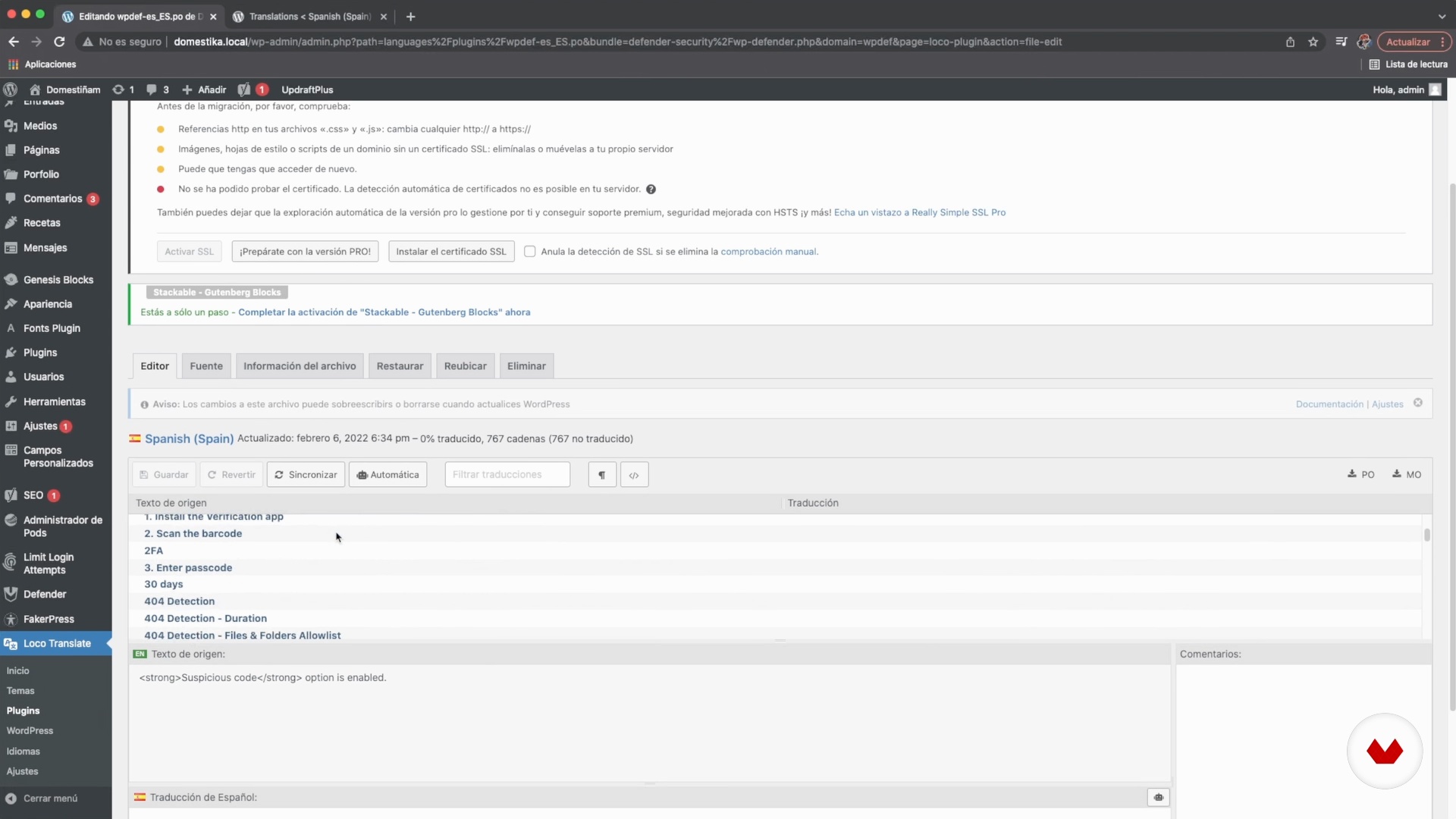The width and height of the screenshot is (1456, 819).
Task: Focus the Filtrar traducciones field
Action: coord(507,475)
